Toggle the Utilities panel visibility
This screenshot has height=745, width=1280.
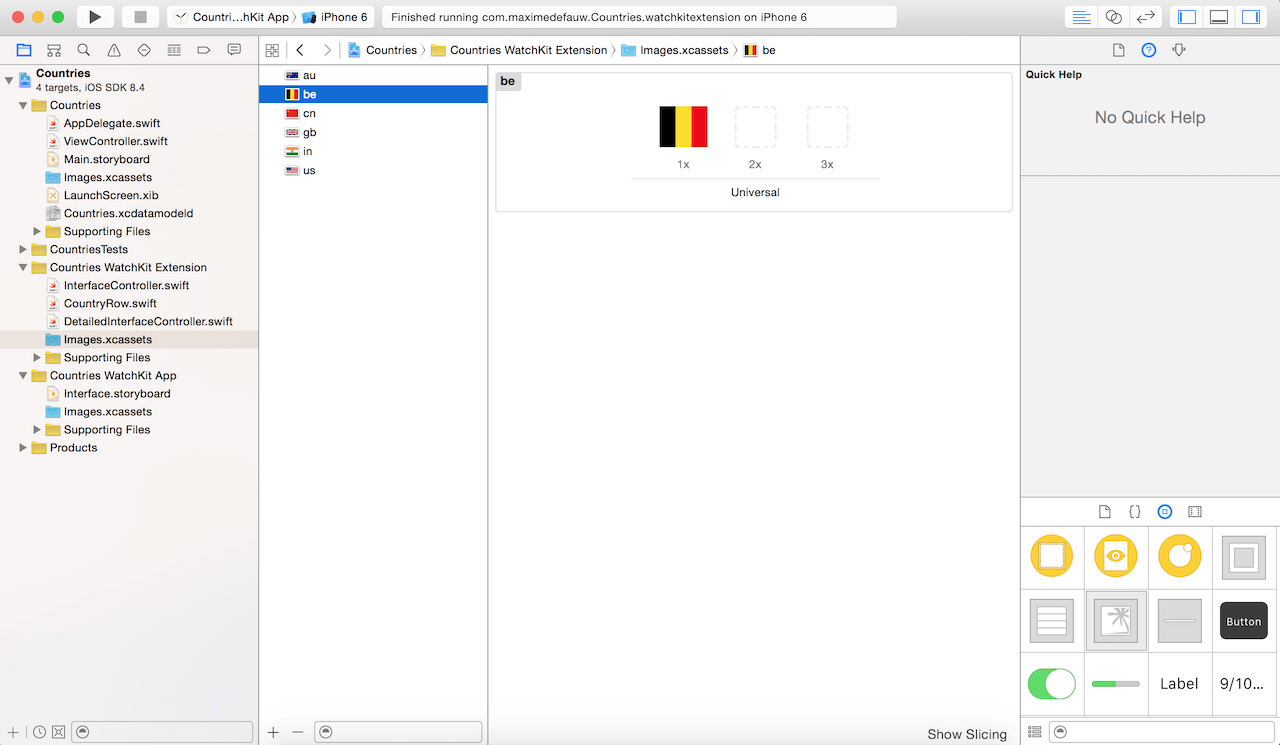[1250, 17]
